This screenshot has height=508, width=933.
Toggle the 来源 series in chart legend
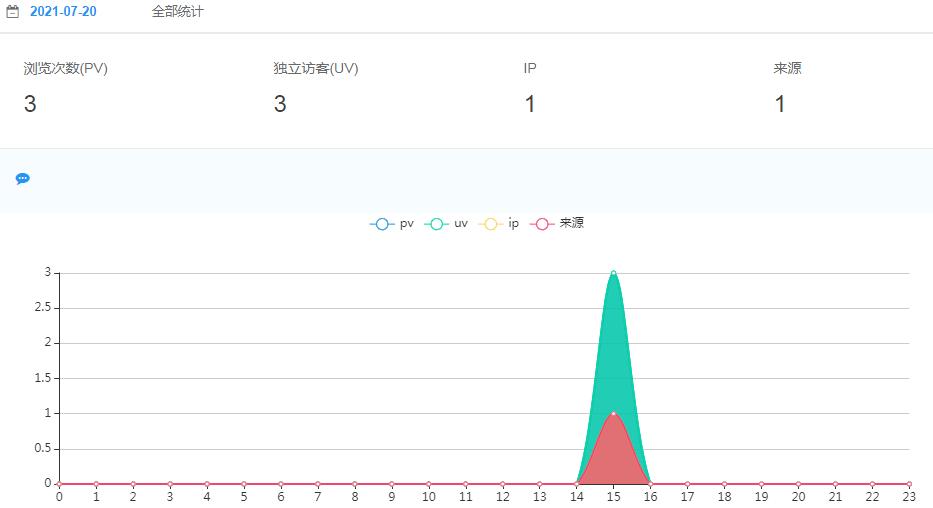557,224
